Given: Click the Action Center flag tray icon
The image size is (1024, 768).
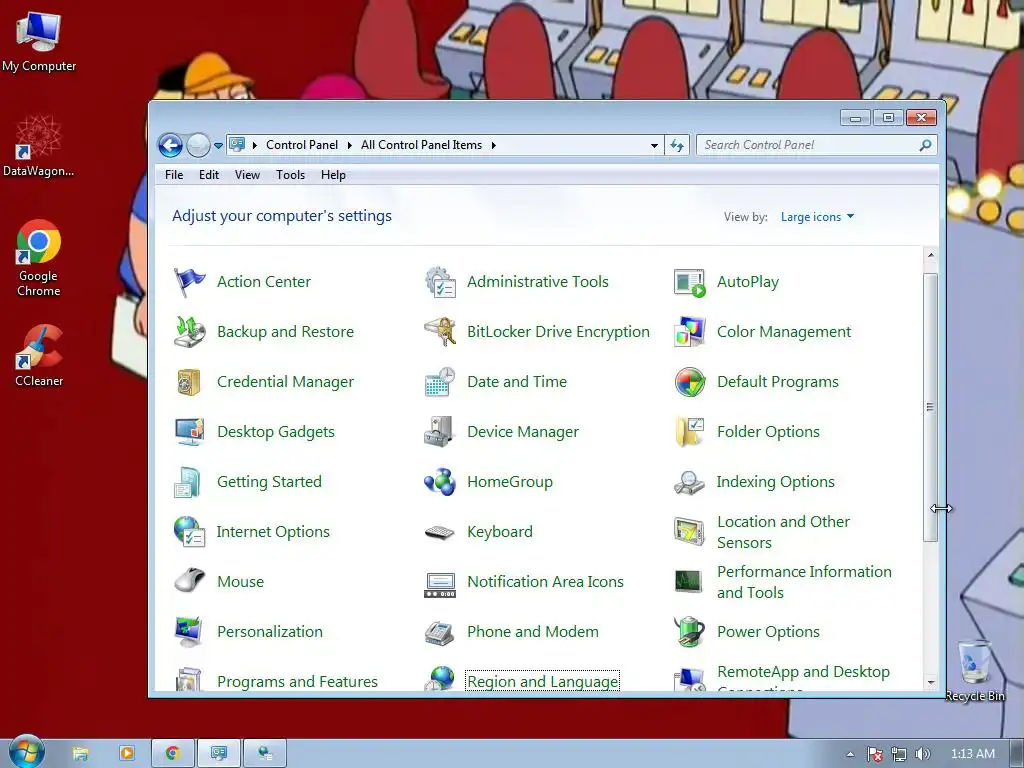Looking at the screenshot, I should coord(874,754).
